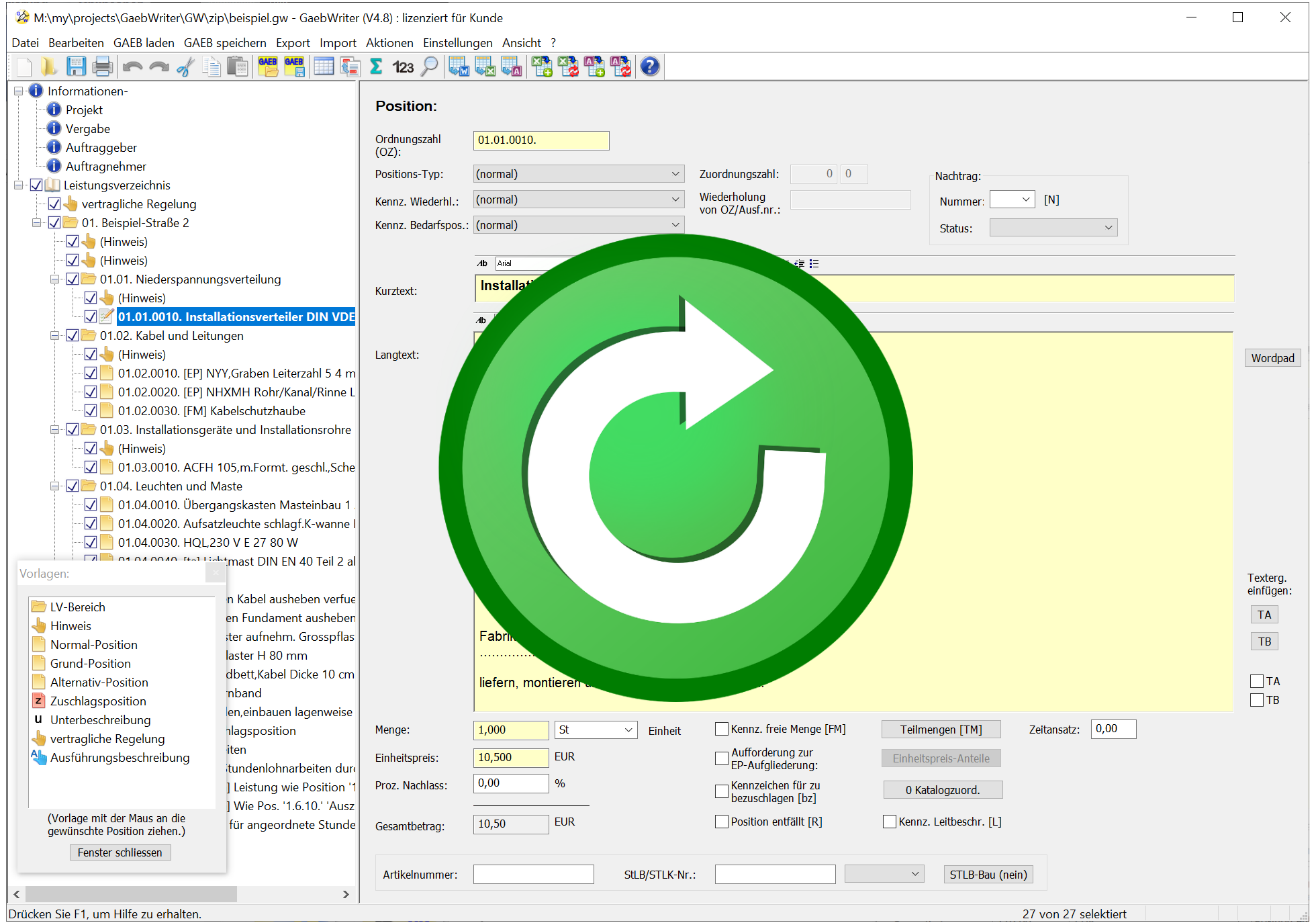Click the TB text insert button
Viewport: 1316px width, 923px height.
pos(1264,642)
